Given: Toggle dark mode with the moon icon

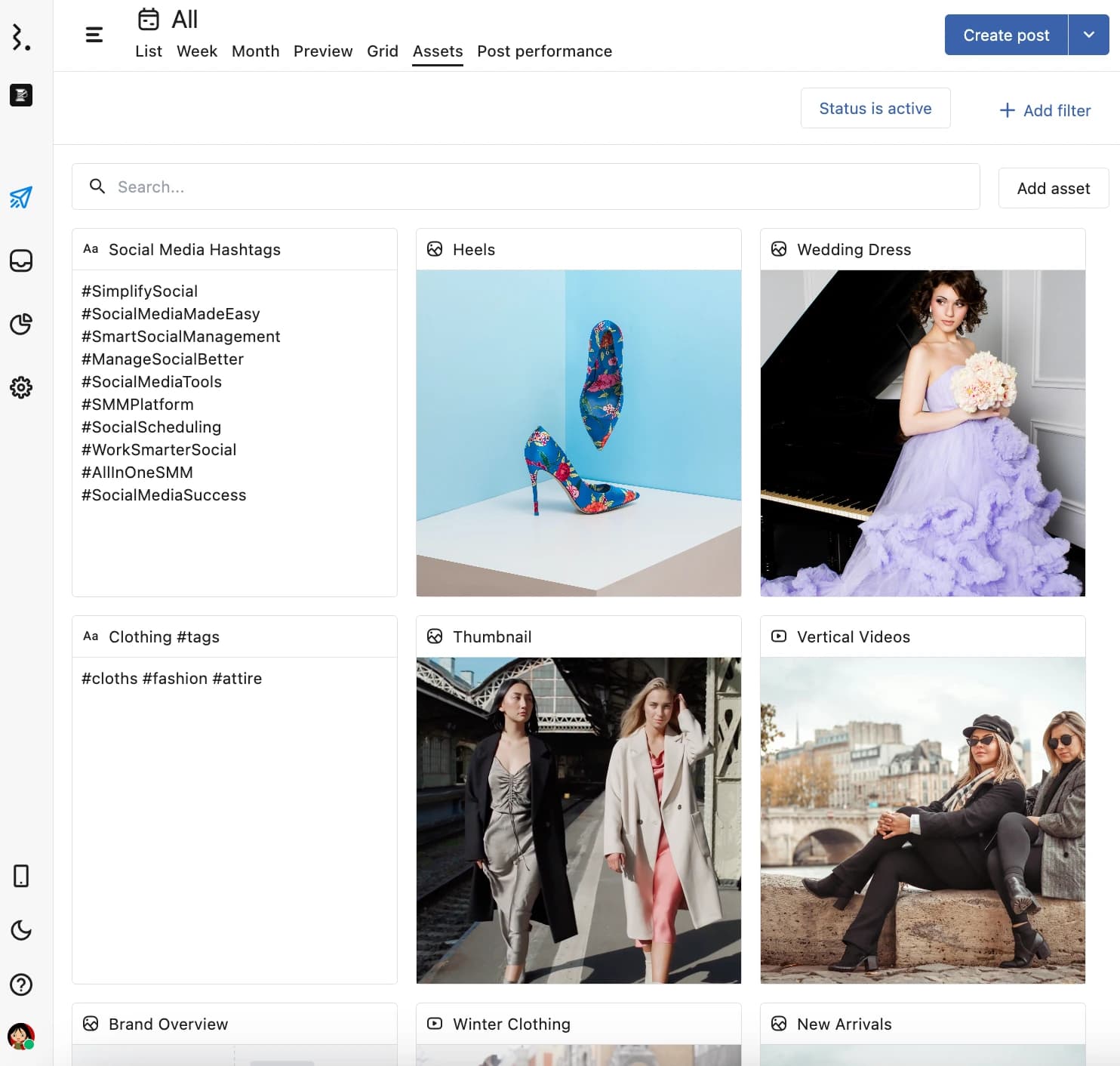Looking at the screenshot, I should click(x=21, y=930).
